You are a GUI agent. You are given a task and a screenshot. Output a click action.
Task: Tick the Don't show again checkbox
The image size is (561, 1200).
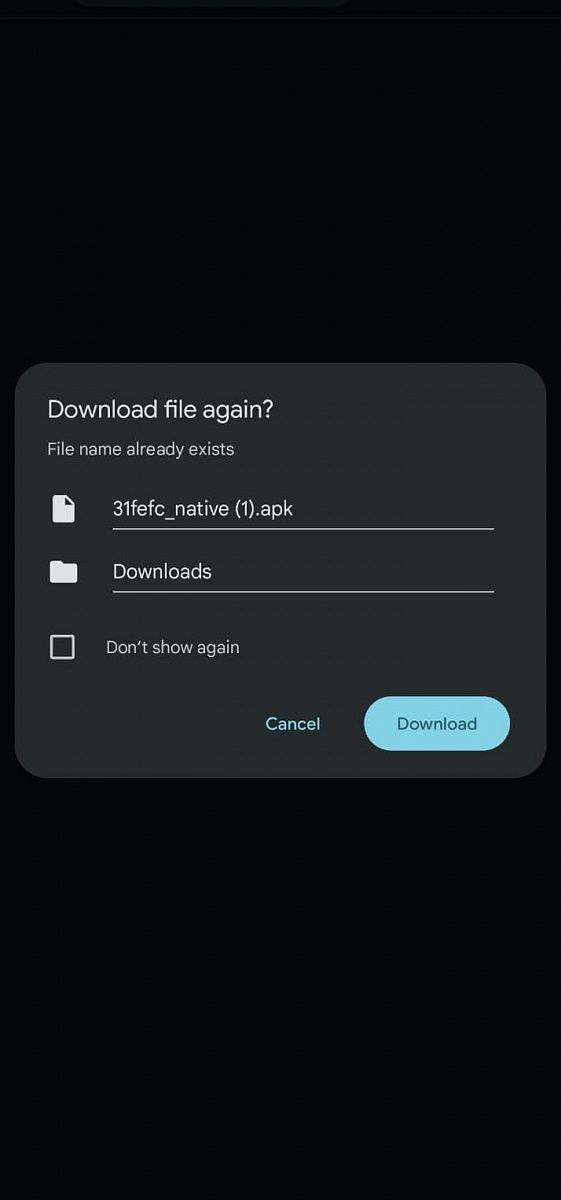coord(62,647)
